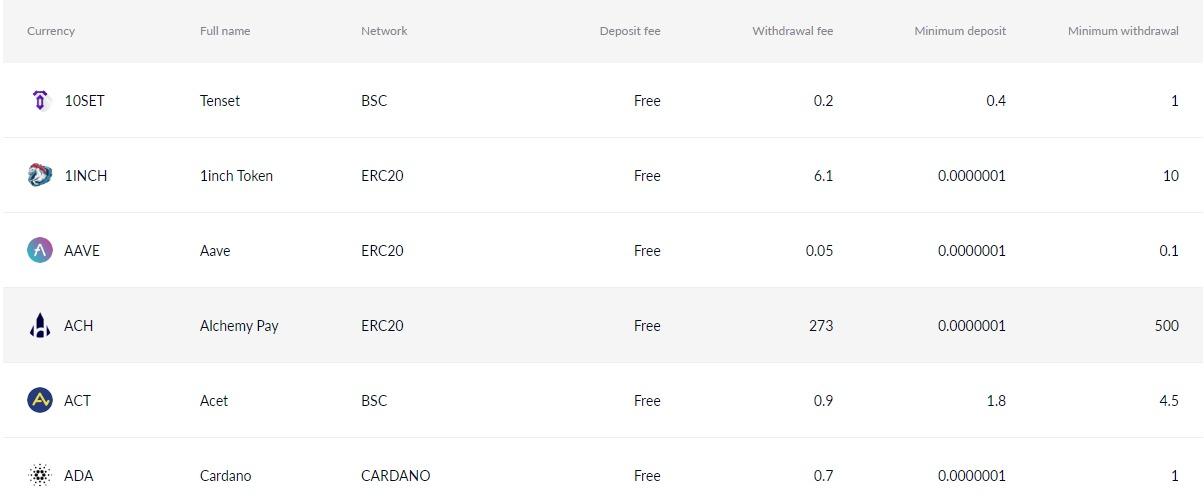Click the ACT Acet coin icon
Image resolution: width=1204 pixels, height=499 pixels.
pyautogui.click(x=40, y=400)
